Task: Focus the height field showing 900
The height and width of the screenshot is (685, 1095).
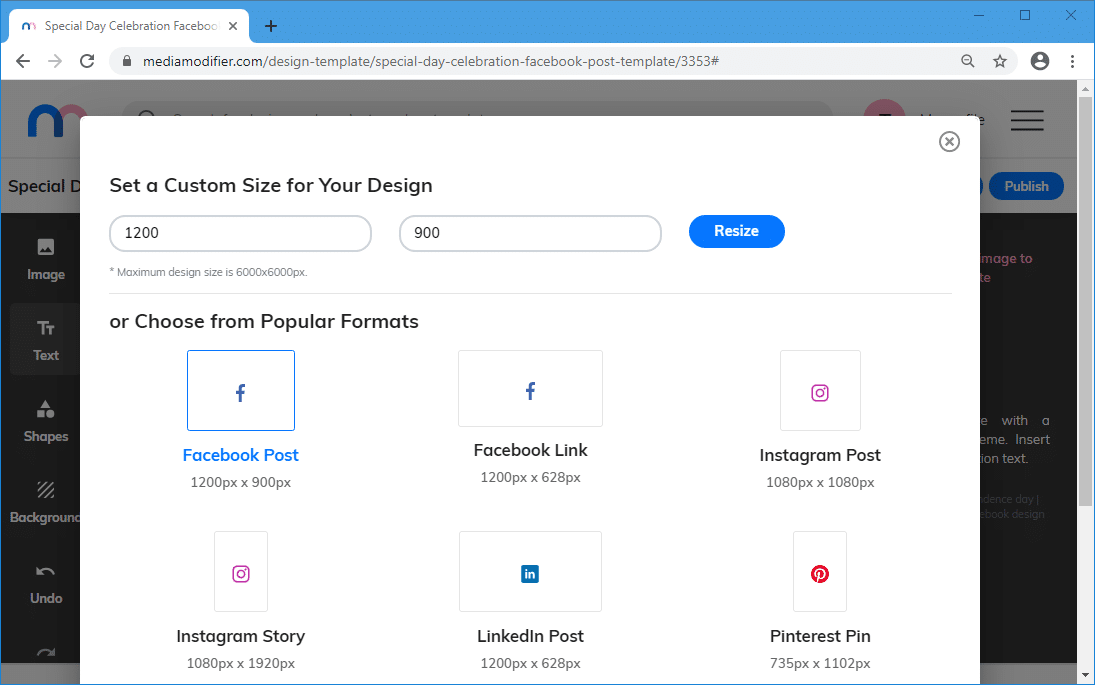Action: pyautogui.click(x=530, y=233)
